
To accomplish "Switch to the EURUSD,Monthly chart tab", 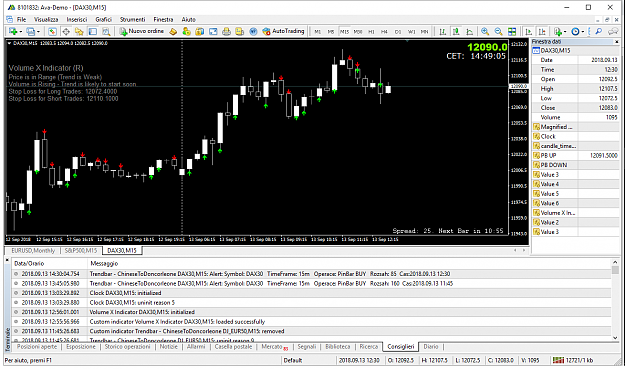I will [33, 251].
